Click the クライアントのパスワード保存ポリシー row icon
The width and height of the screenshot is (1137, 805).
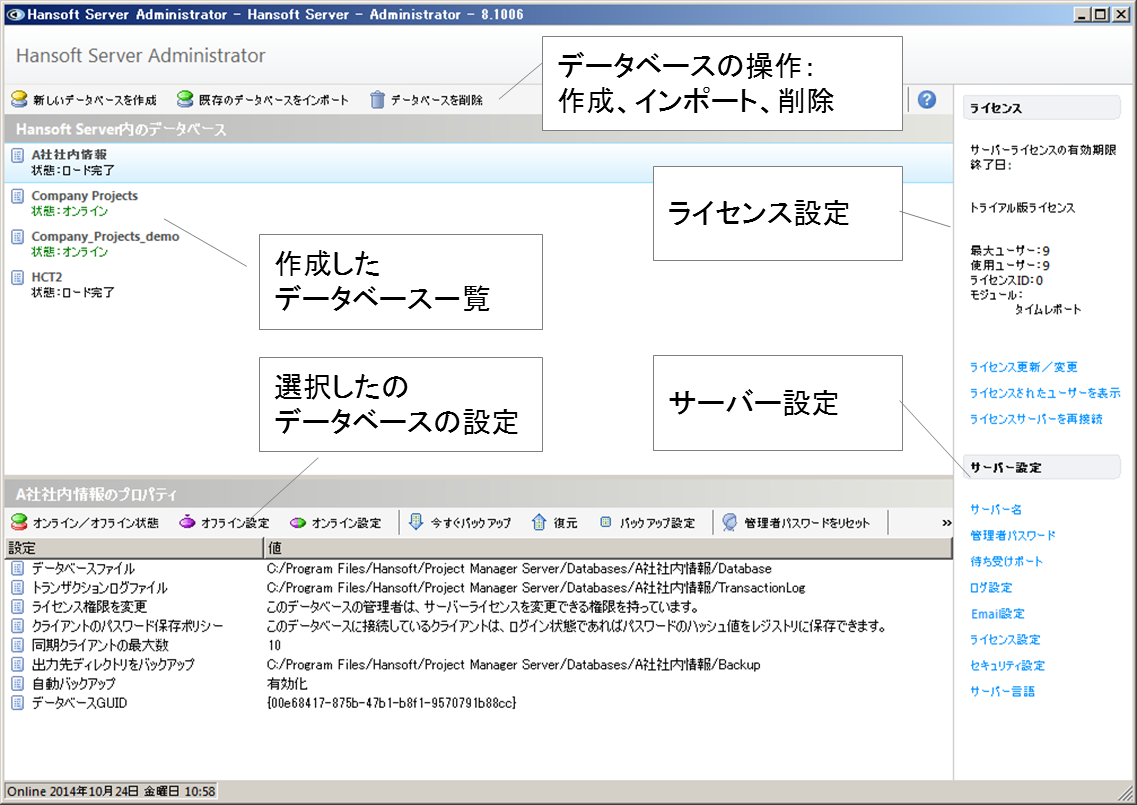18,626
